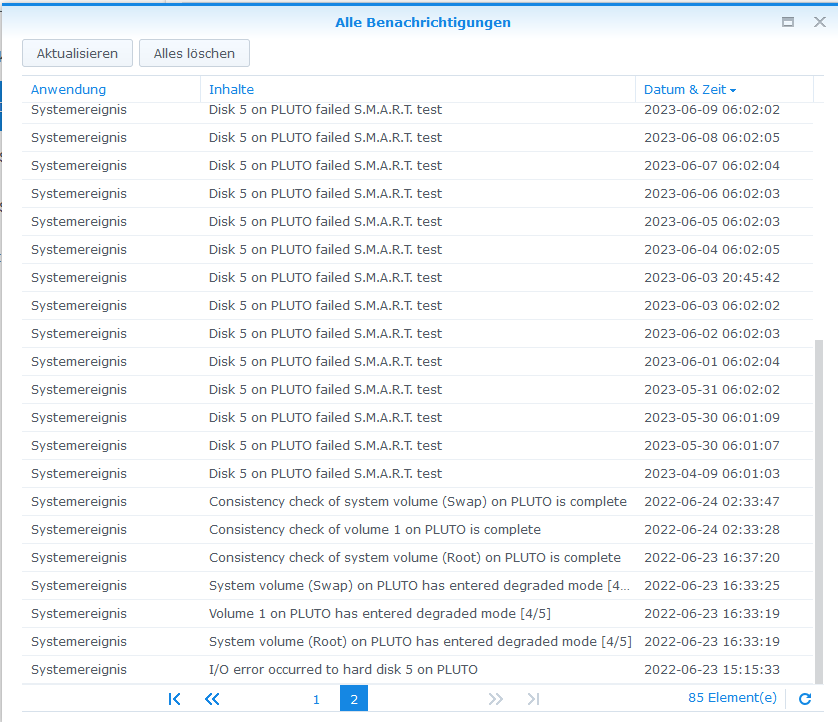The image size is (838, 722).
Task: Click timestamp 2022-06-23 16:37:20
Action: coord(712,558)
